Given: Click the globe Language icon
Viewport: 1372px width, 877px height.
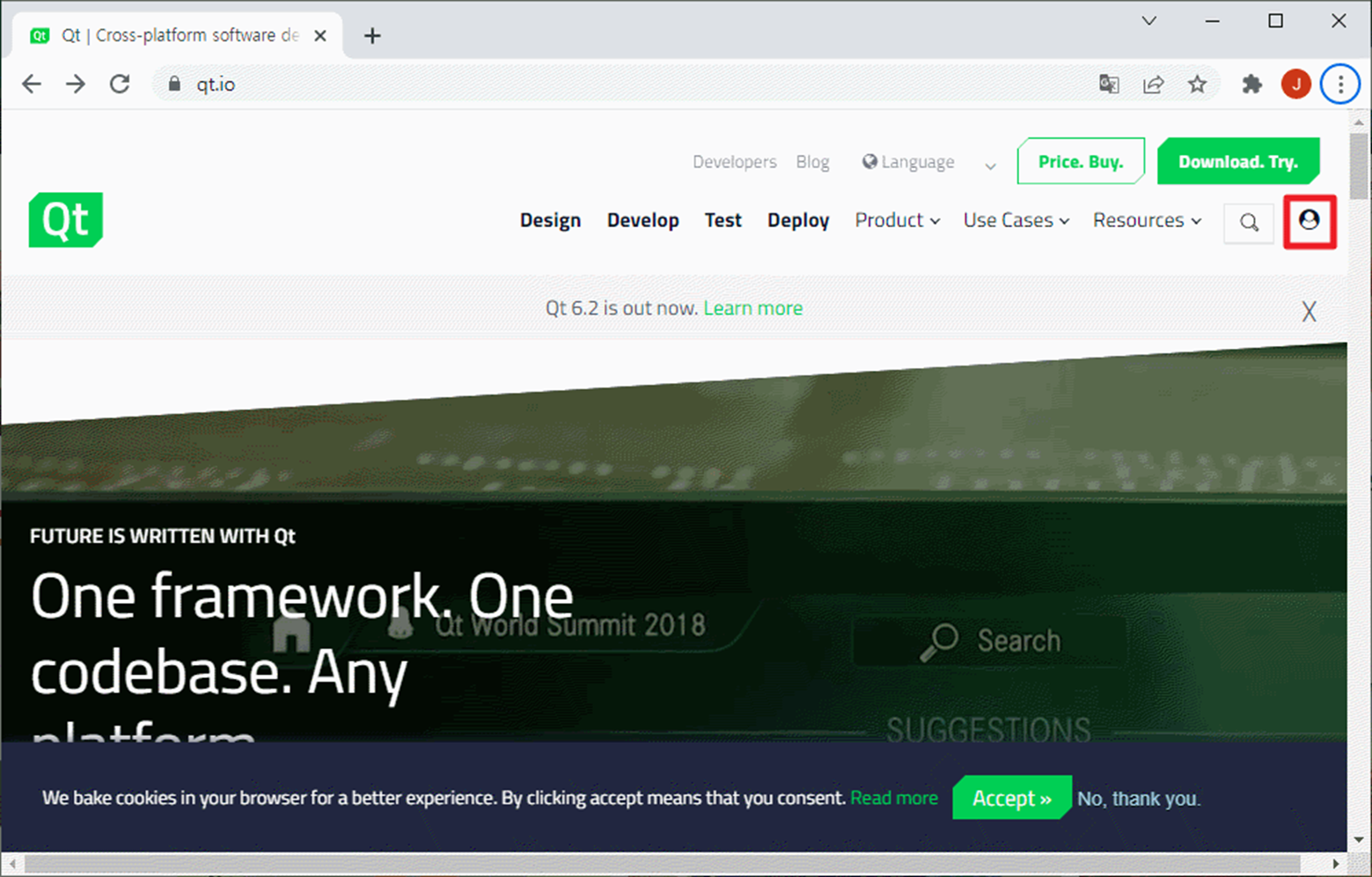Looking at the screenshot, I should (869, 161).
